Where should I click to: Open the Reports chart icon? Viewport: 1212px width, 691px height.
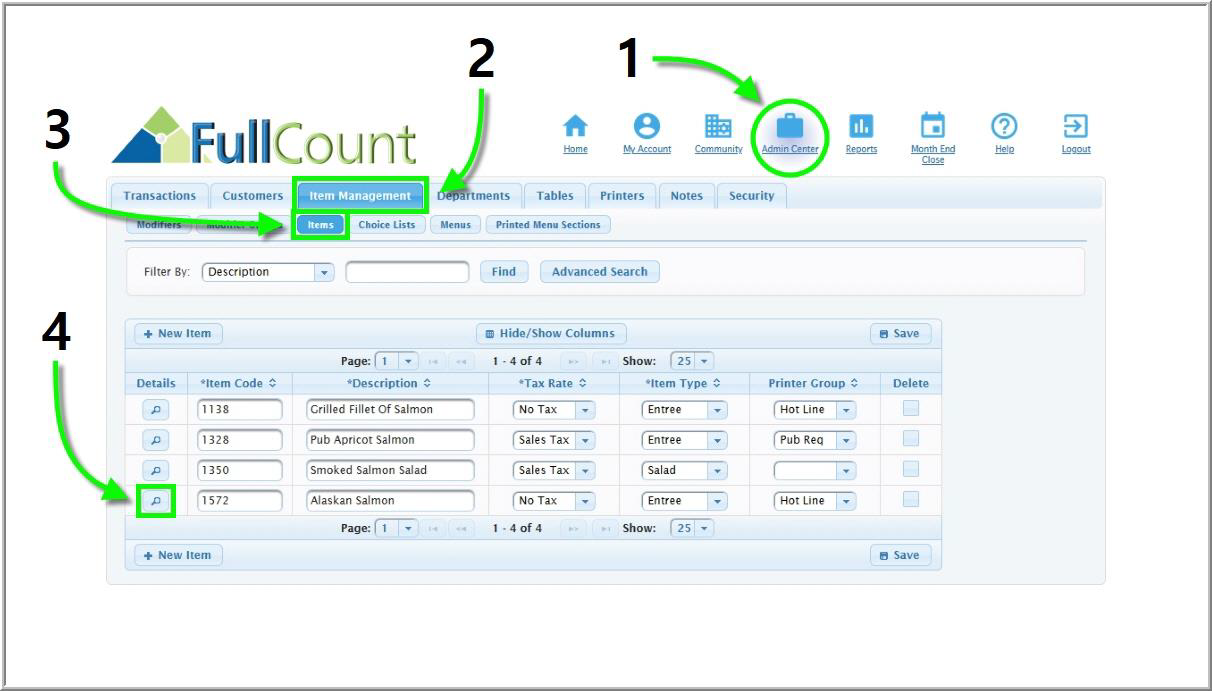click(861, 126)
